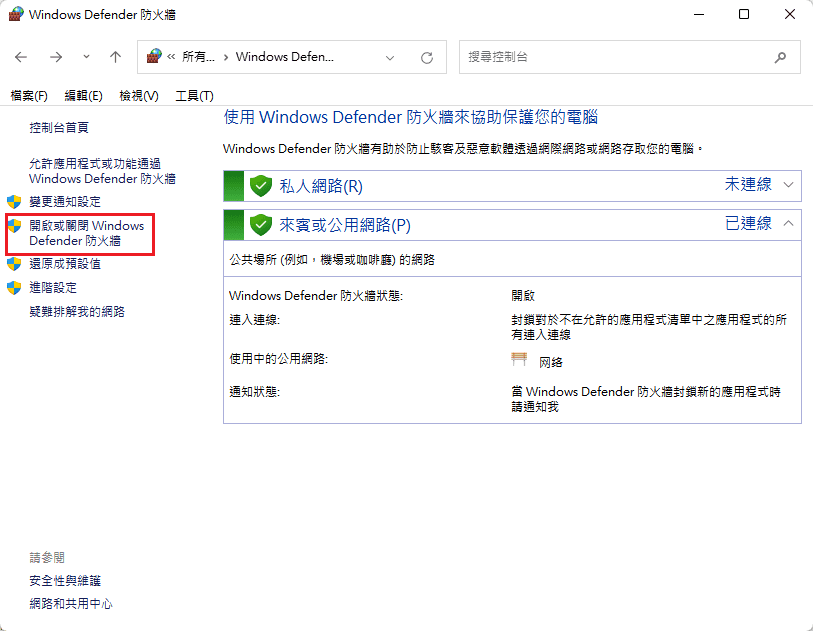The image size is (813, 631).
Task: Expand the 私人網路(R) section
Action: (x=789, y=186)
